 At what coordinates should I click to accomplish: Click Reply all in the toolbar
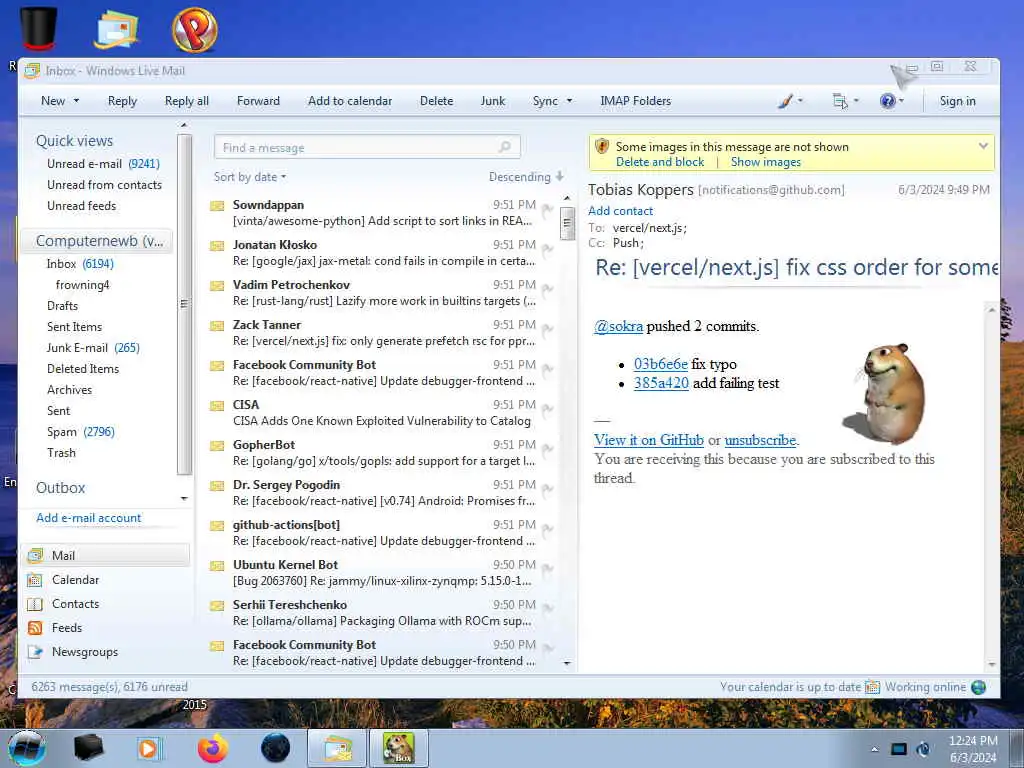[187, 101]
